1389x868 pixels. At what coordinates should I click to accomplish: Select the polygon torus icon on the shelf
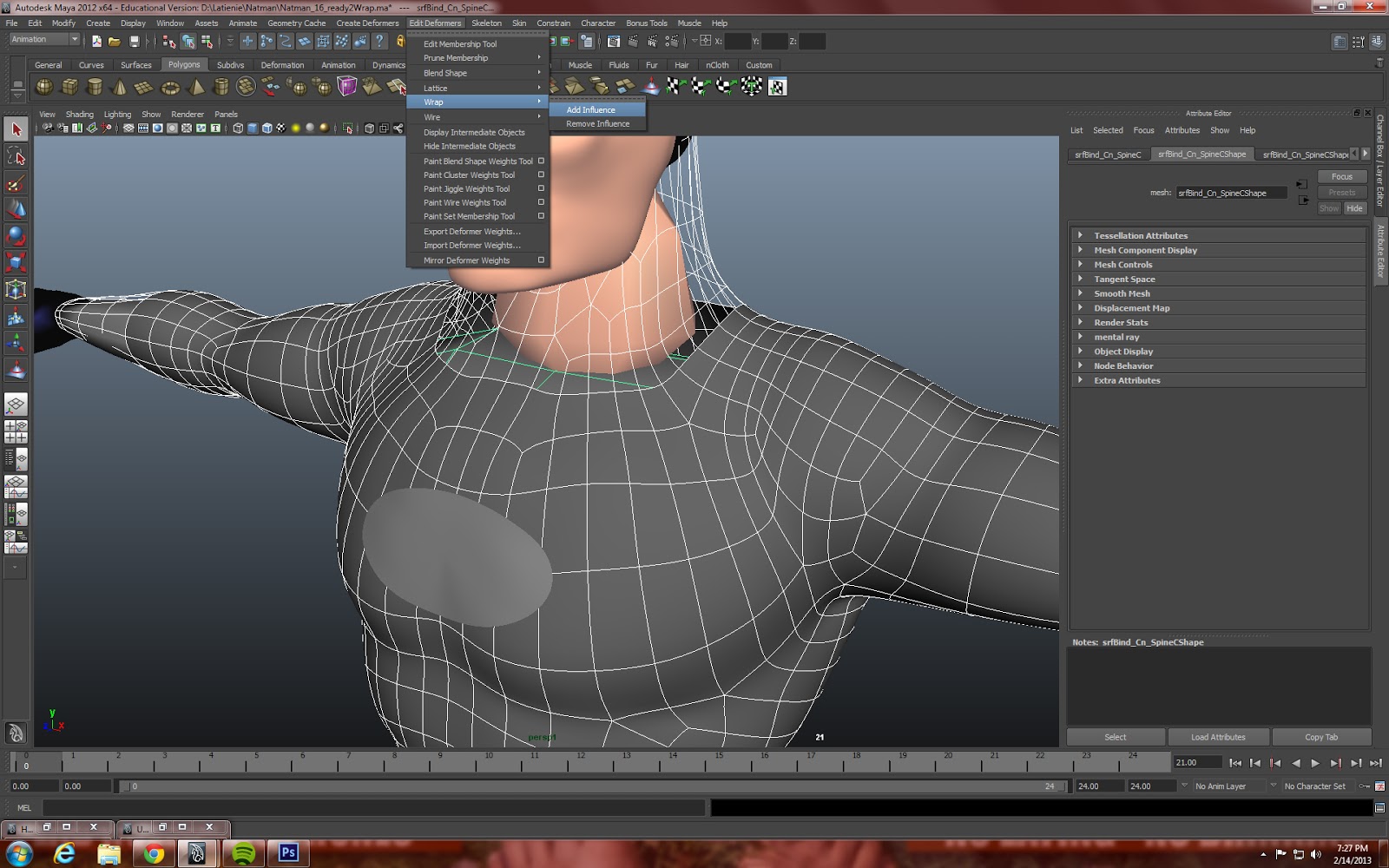click(169, 86)
